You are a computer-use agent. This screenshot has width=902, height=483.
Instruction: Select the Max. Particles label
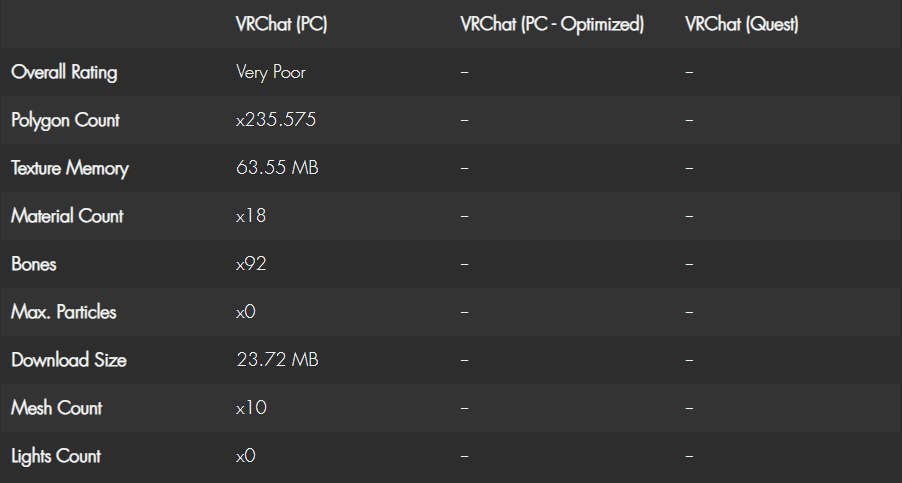point(64,312)
